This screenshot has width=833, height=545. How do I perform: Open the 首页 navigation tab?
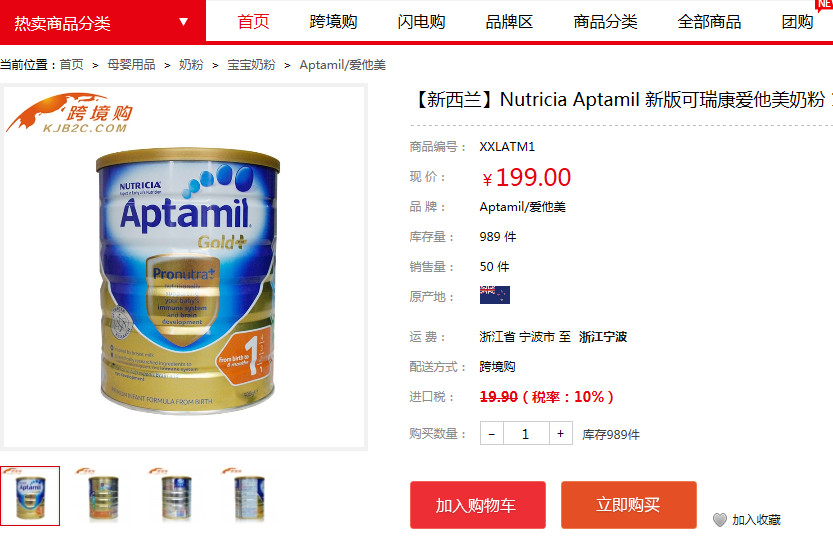coord(253,22)
